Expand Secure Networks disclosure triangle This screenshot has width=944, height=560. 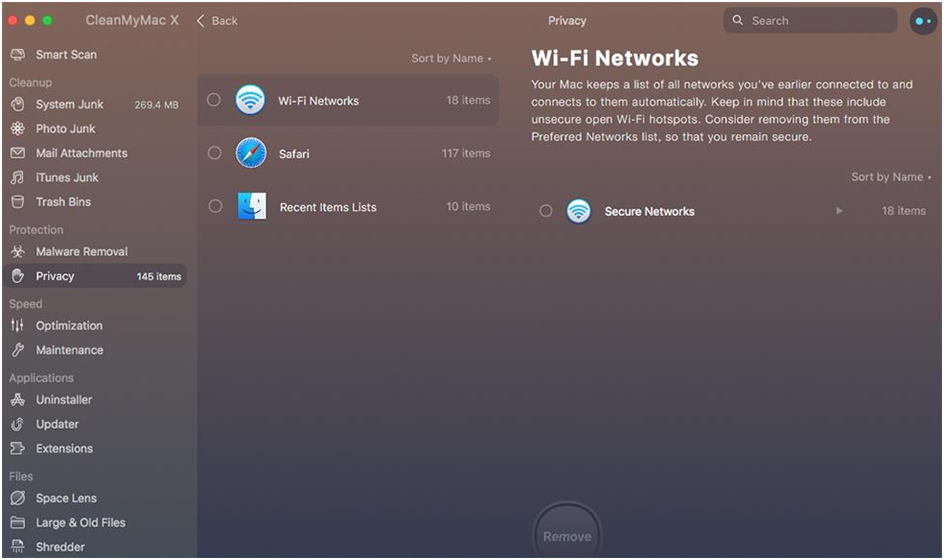[839, 211]
